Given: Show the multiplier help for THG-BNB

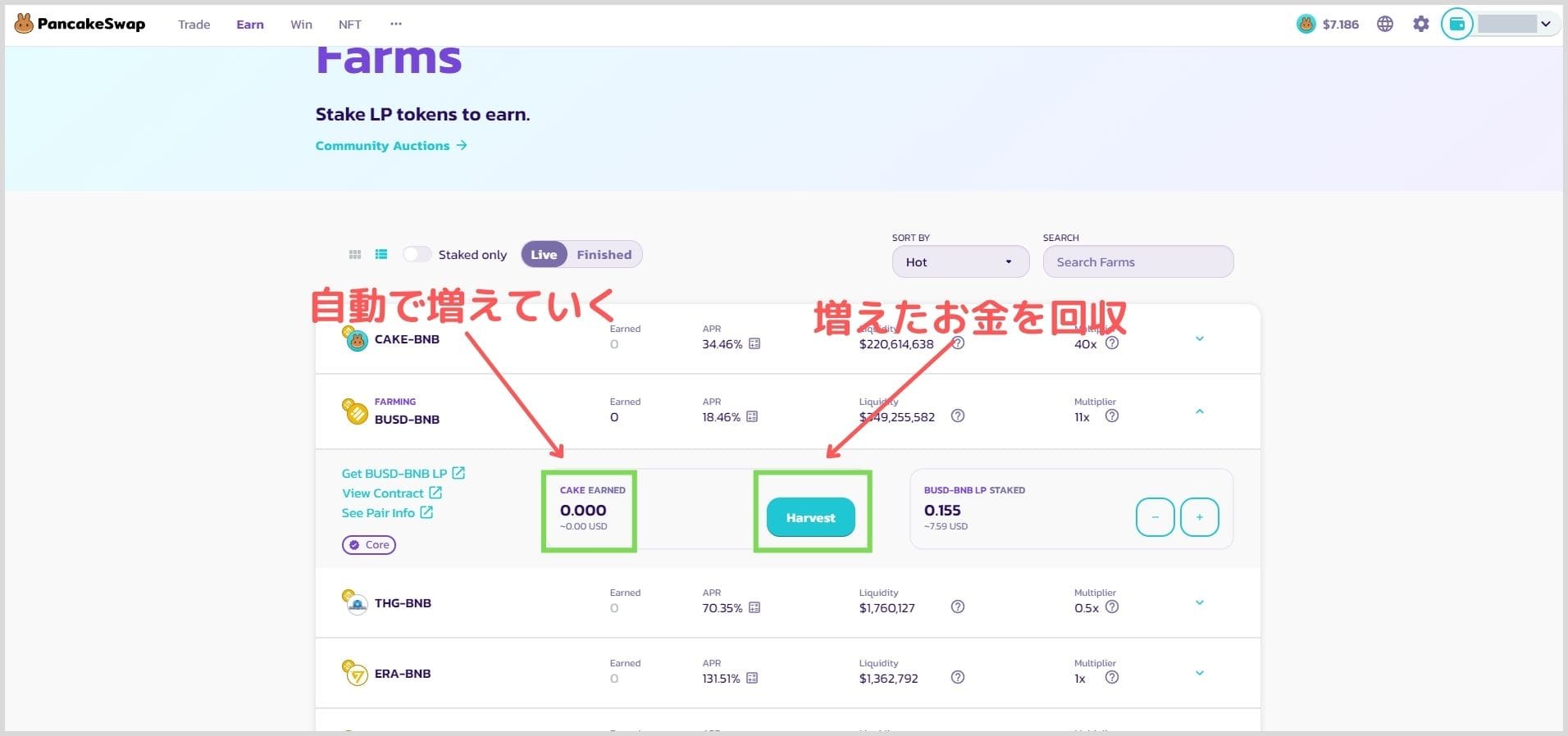Looking at the screenshot, I should pos(1112,607).
